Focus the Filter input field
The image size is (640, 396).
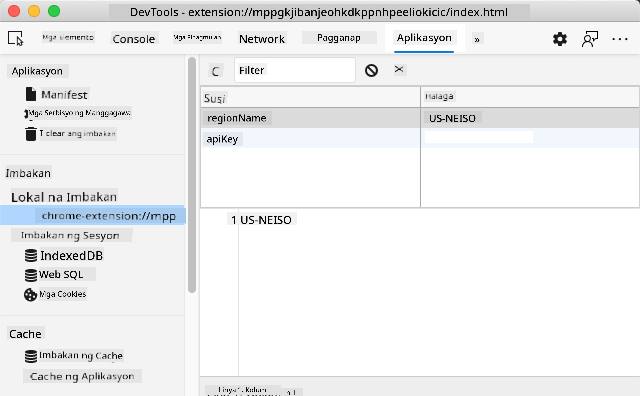click(295, 70)
